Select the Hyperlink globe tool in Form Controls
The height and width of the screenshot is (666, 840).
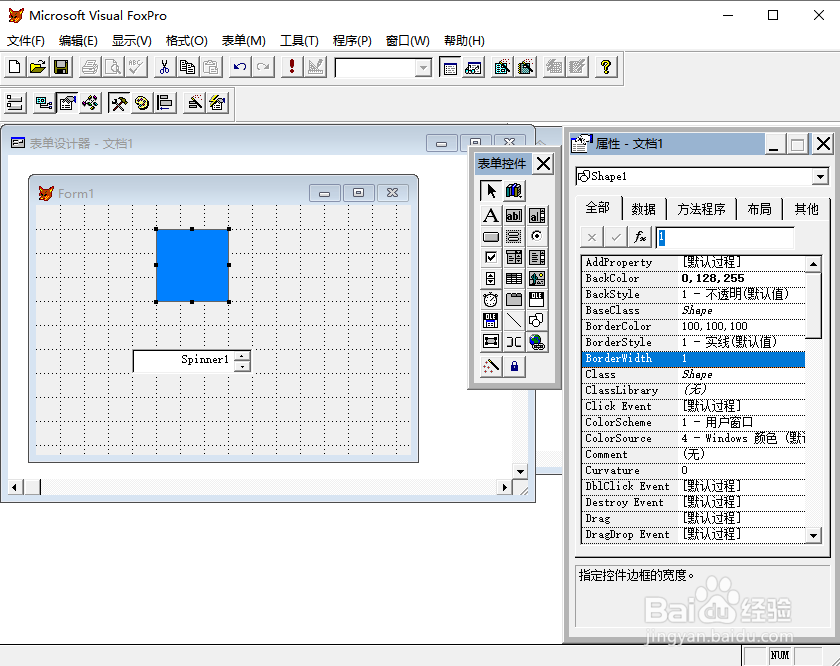536,342
